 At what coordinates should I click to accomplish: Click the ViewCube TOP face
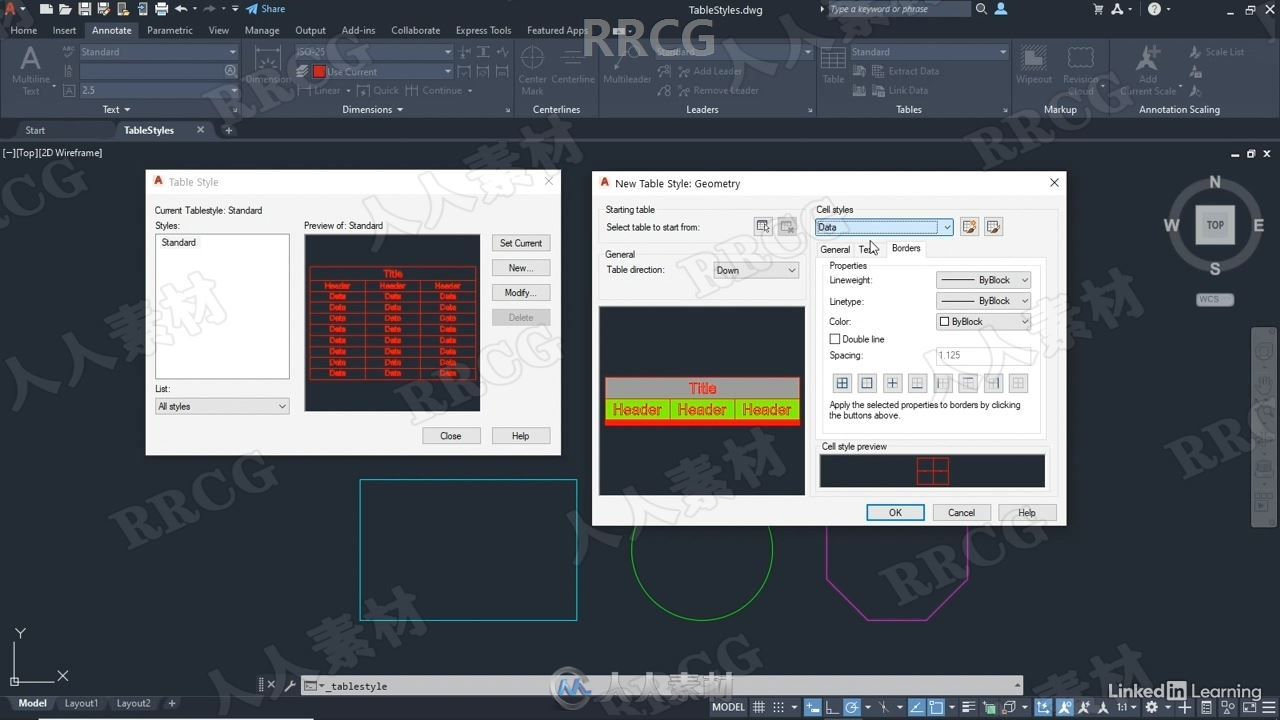coord(1215,225)
